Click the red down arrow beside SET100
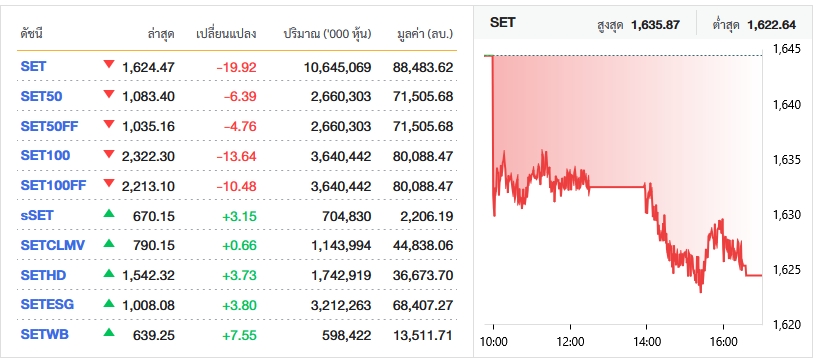Viewport: 818px width, 364px height. pyautogui.click(x=109, y=153)
